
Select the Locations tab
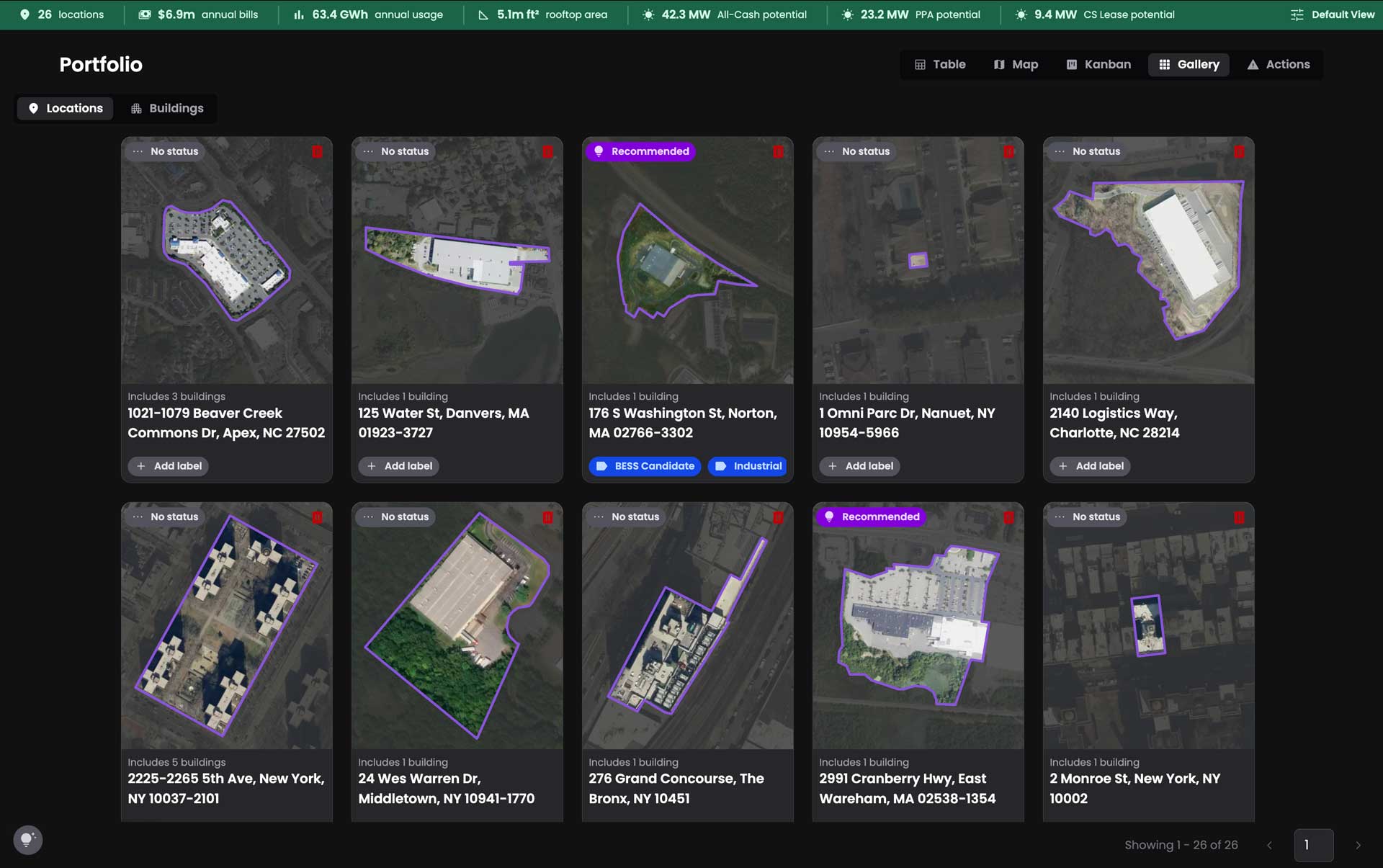pyautogui.click(x=66, y=108)
